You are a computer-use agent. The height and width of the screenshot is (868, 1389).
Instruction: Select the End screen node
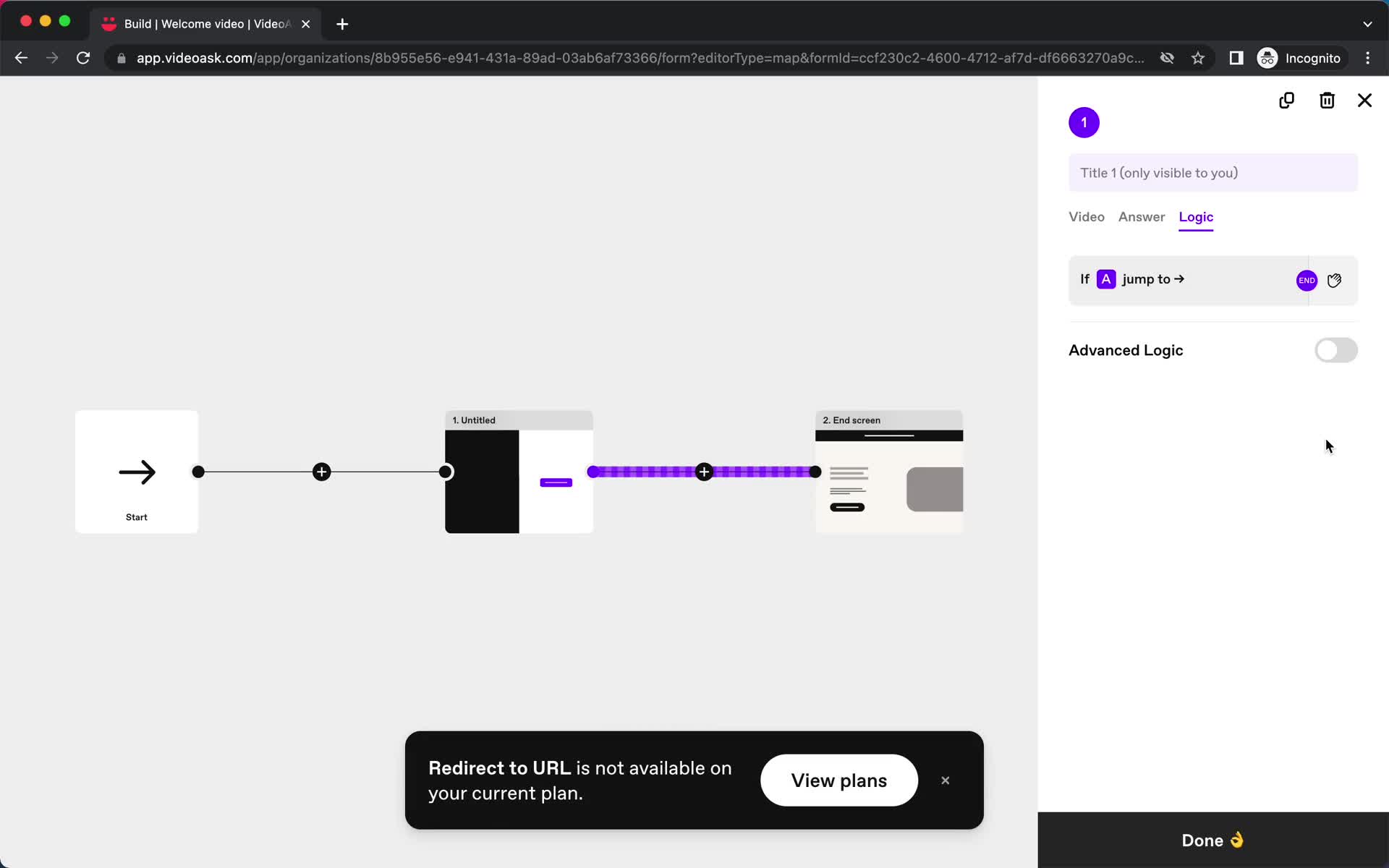click(889, 470)
